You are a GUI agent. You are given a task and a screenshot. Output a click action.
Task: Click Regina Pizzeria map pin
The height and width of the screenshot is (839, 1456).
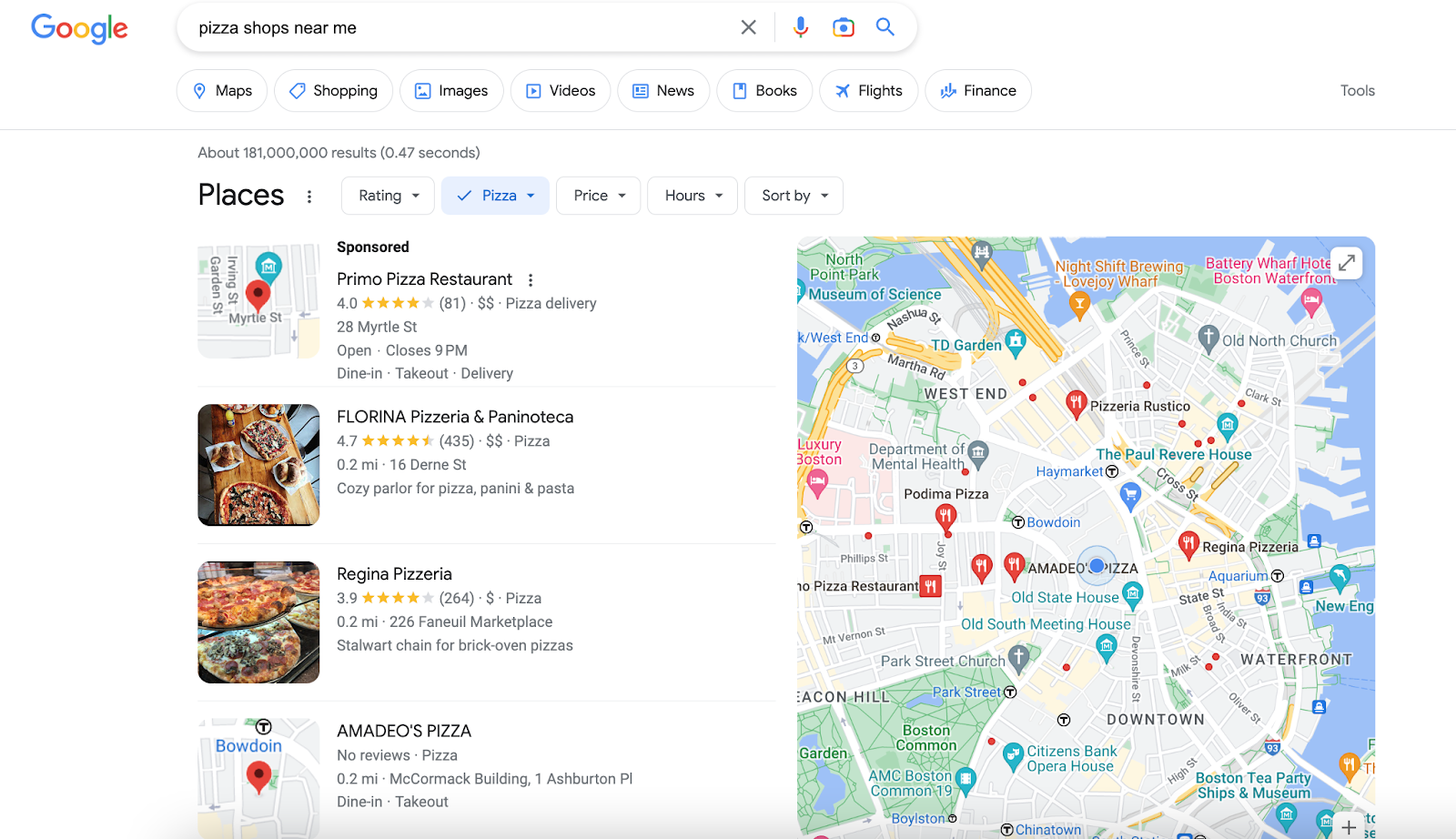tap(1188, 544)
